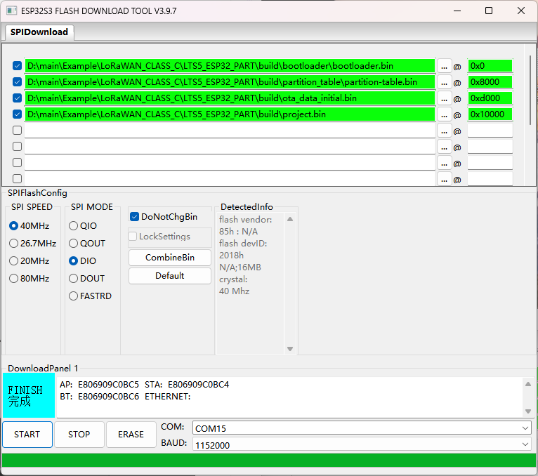The image size is (538, 476).
Task: Select 80MHz SPI speed
Action: pos(13,278)
